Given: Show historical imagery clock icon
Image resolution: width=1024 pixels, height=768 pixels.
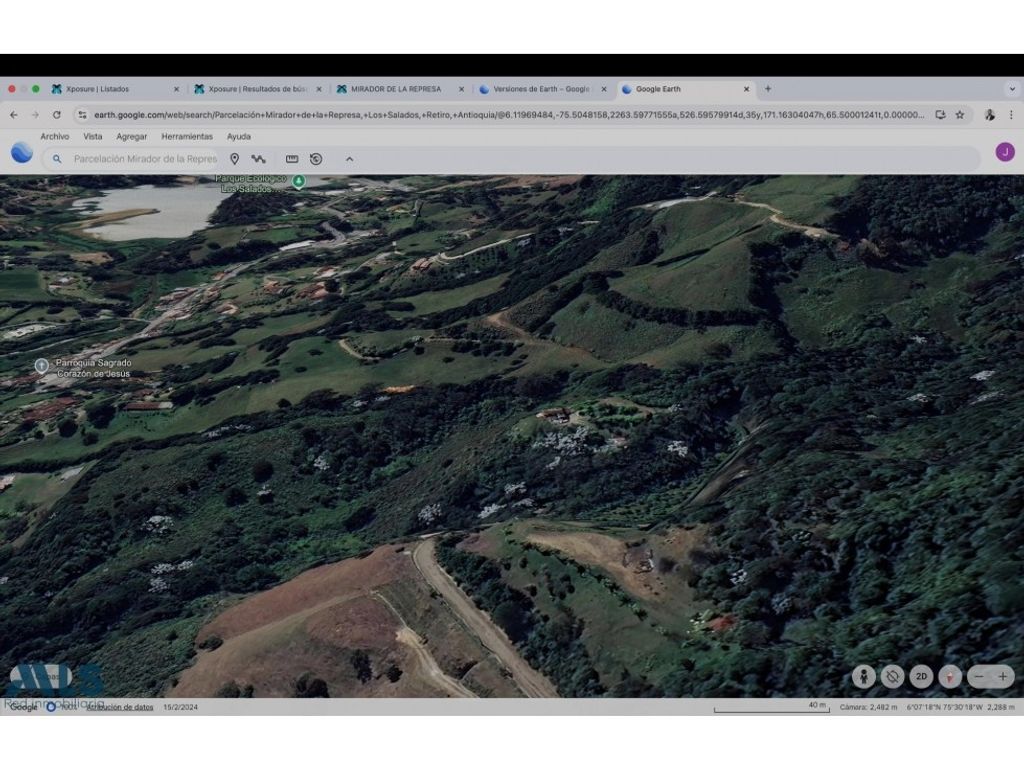Looking at the screenshot, I should pos(316,159).
